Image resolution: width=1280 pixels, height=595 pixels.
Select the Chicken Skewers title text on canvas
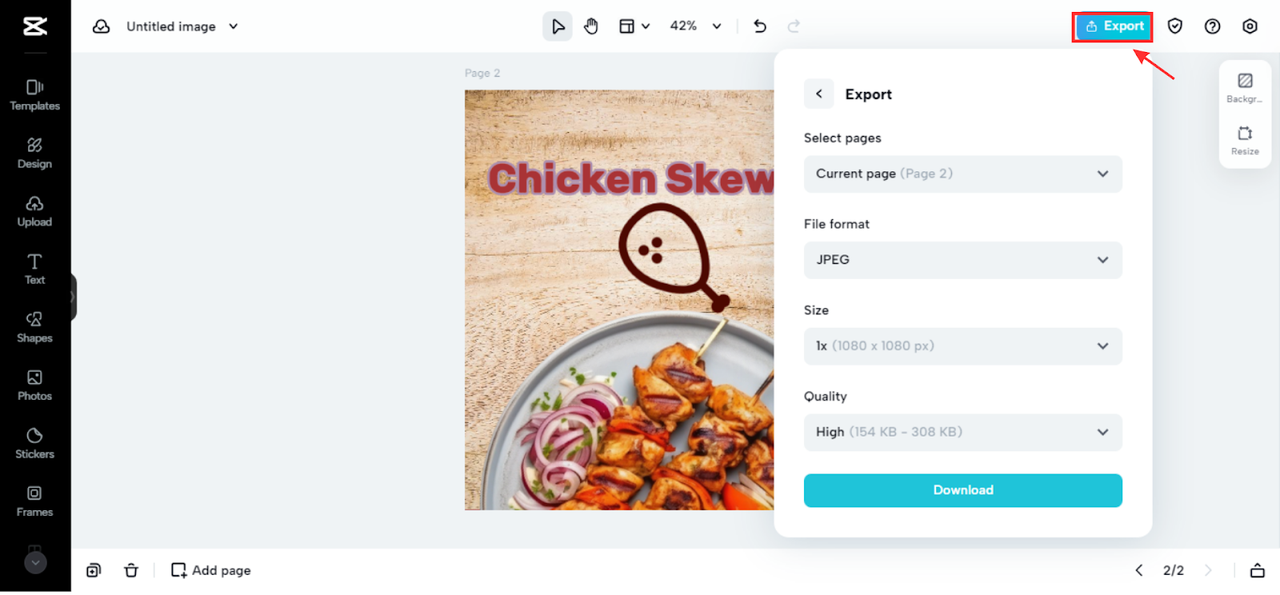point(631,179)
